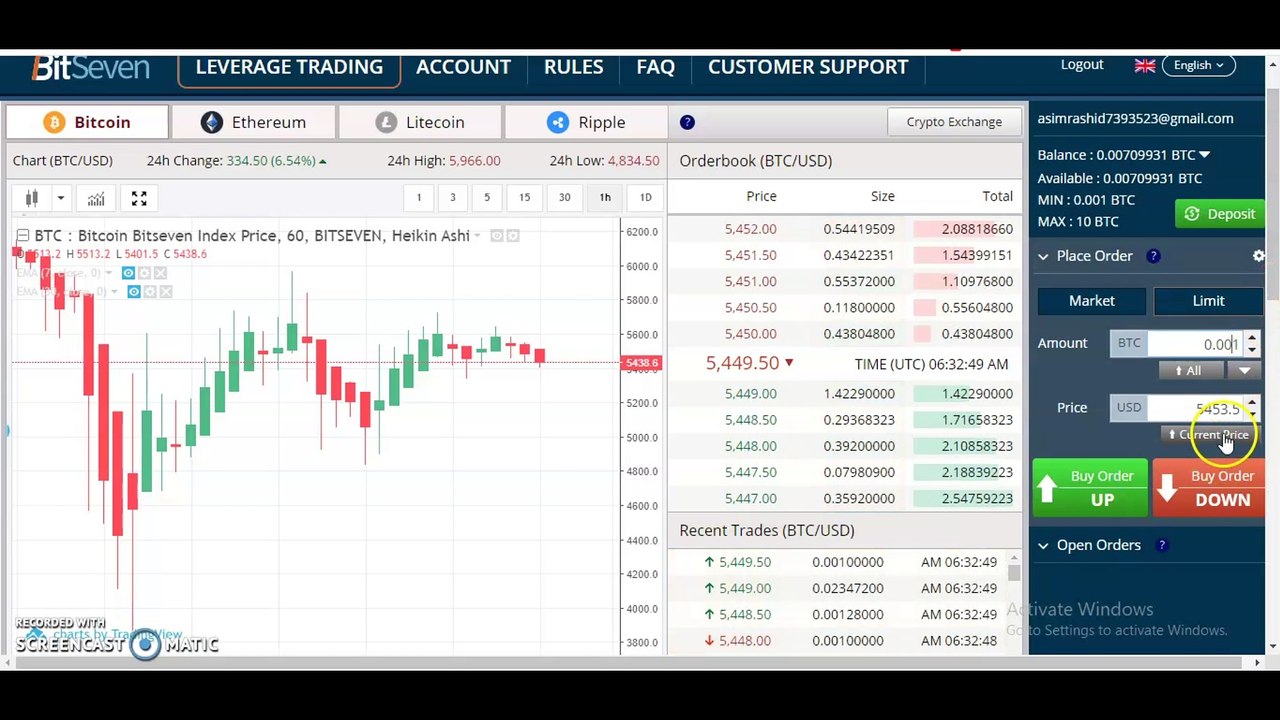1280x720 pixels.
Task: Open the Place Order settings gear
Action: point(1259,256)
